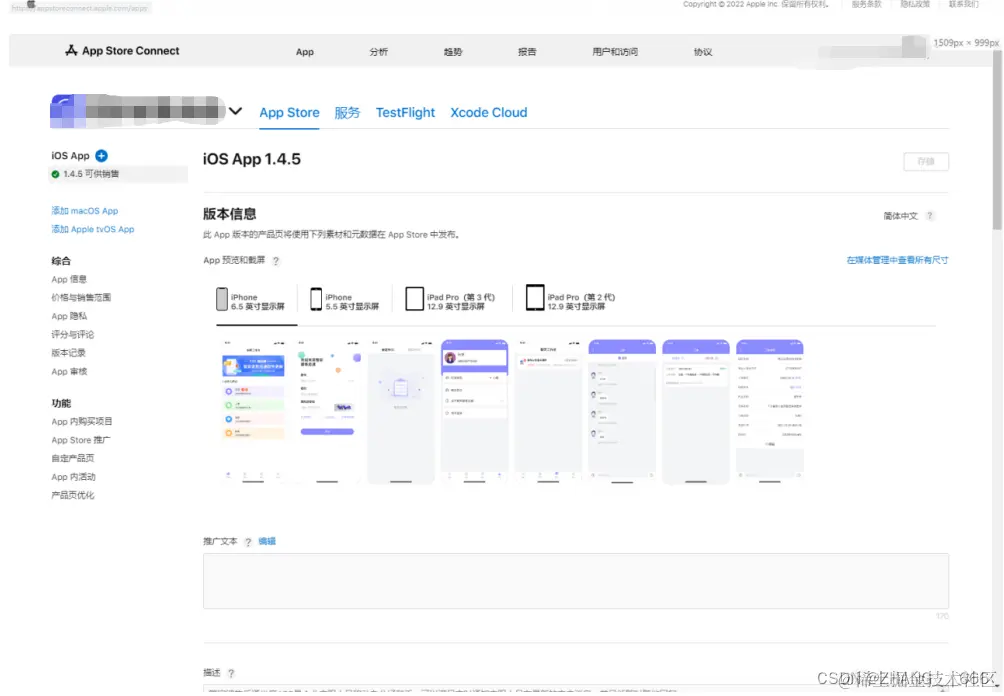The height and width of the screenshot is (696, 1004).
Task: Switch to the Xcode Cloud tab
Action: coord(489,113)
